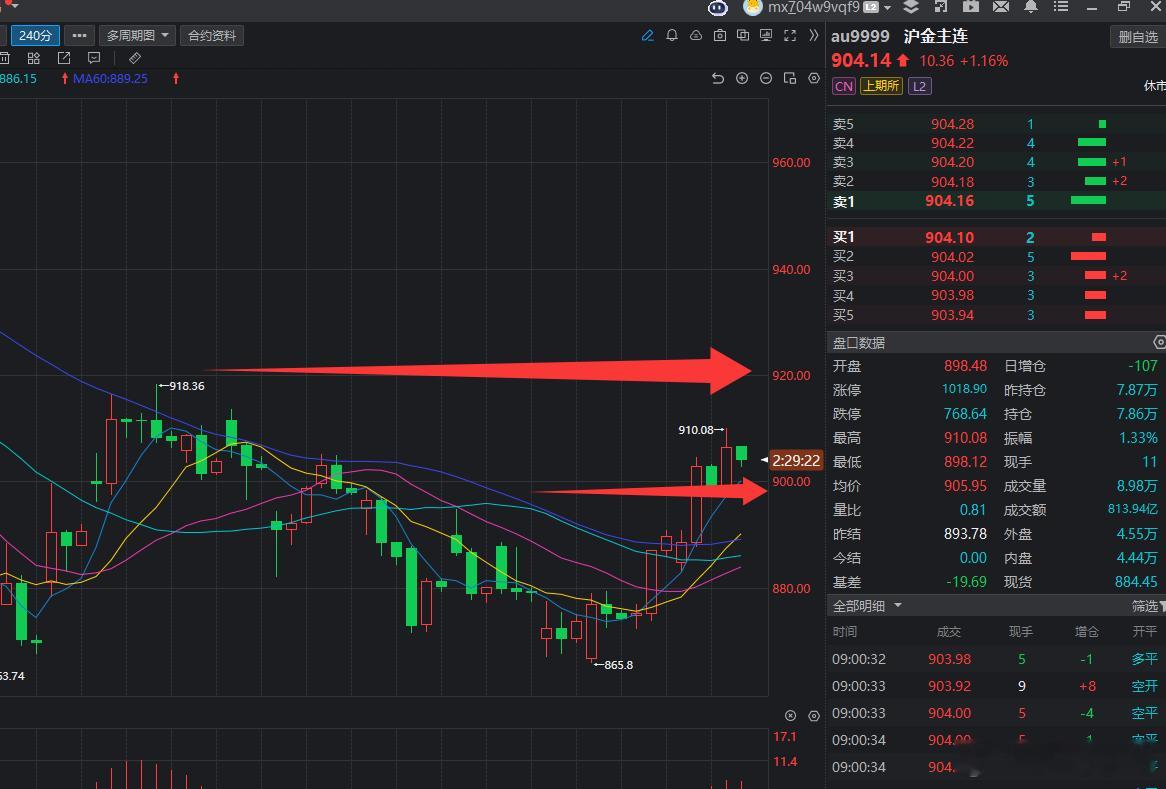The height and width of the screenshot is (789, 1166).
Task: Expand the 全部明细 dropdown arrow
Action: pyautogui.click(x=898, y=605)
